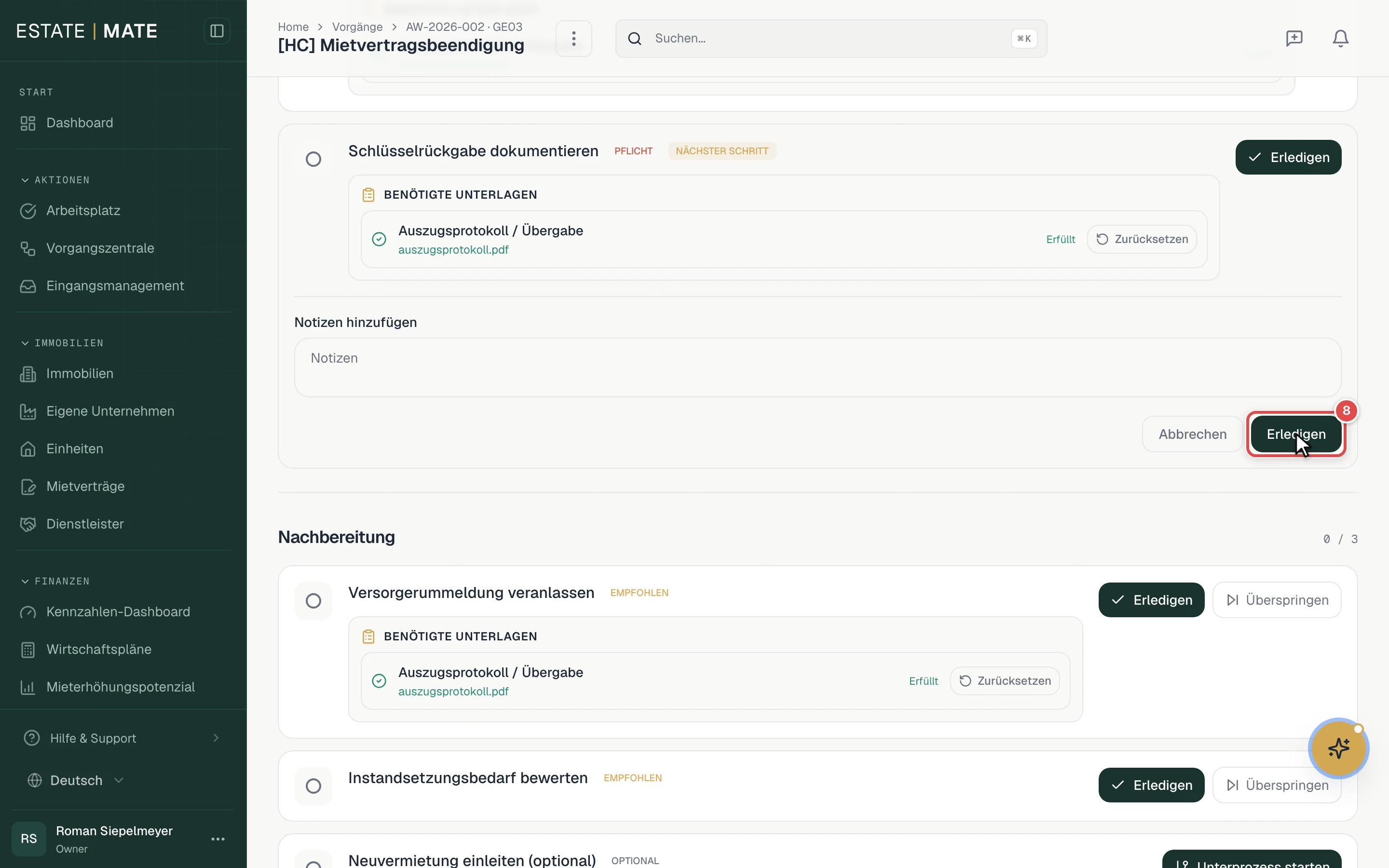Click the Mieterhöhungspotenzial chart icon

pos(28,687)
